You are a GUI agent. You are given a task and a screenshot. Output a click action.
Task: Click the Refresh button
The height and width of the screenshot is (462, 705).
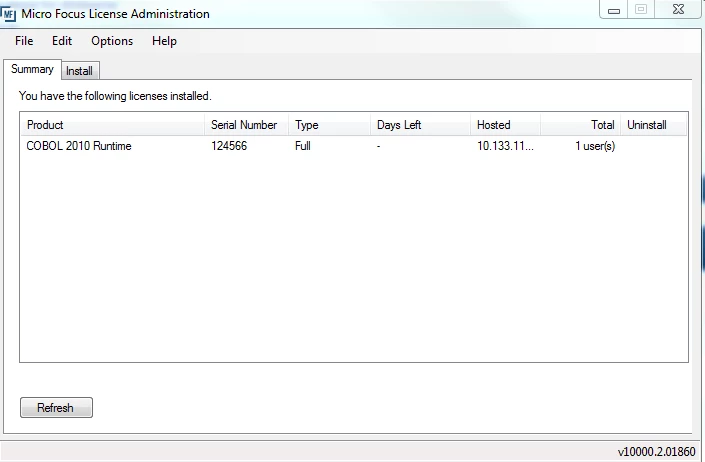tap(56, 408)
